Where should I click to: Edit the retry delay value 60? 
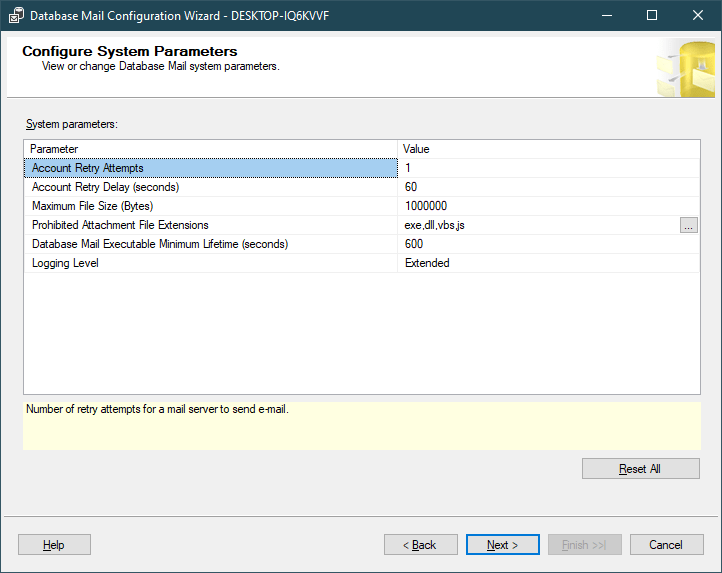coord(548,187)
